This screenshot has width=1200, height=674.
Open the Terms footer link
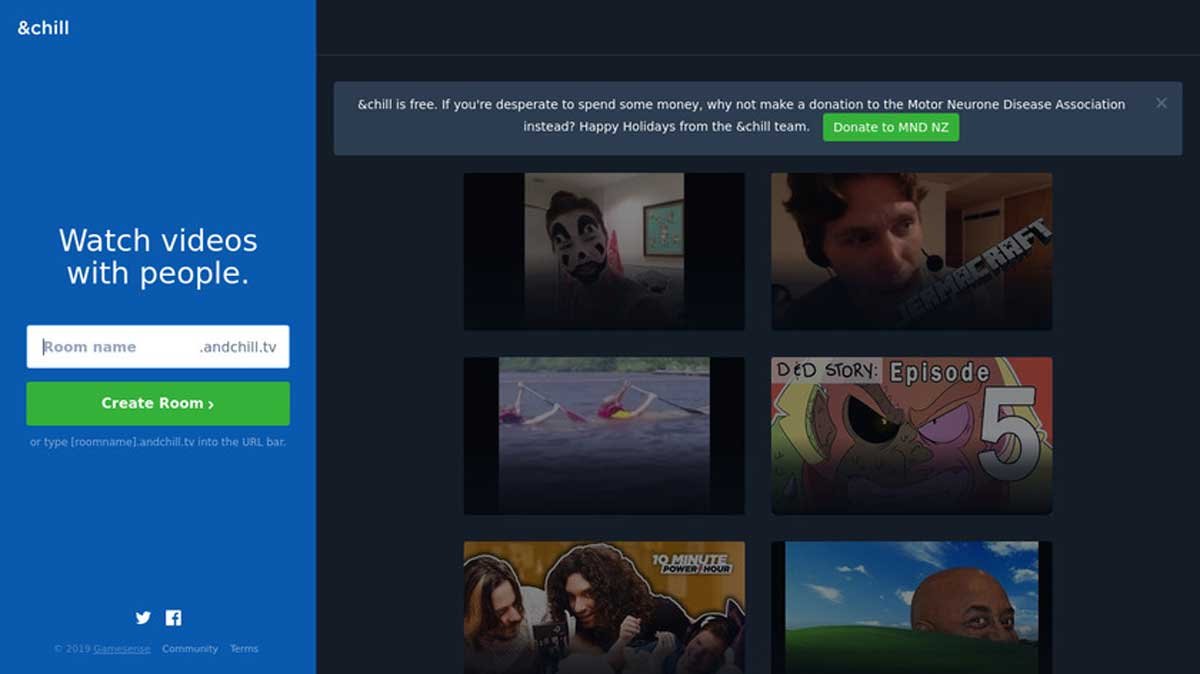click(244, 649)
